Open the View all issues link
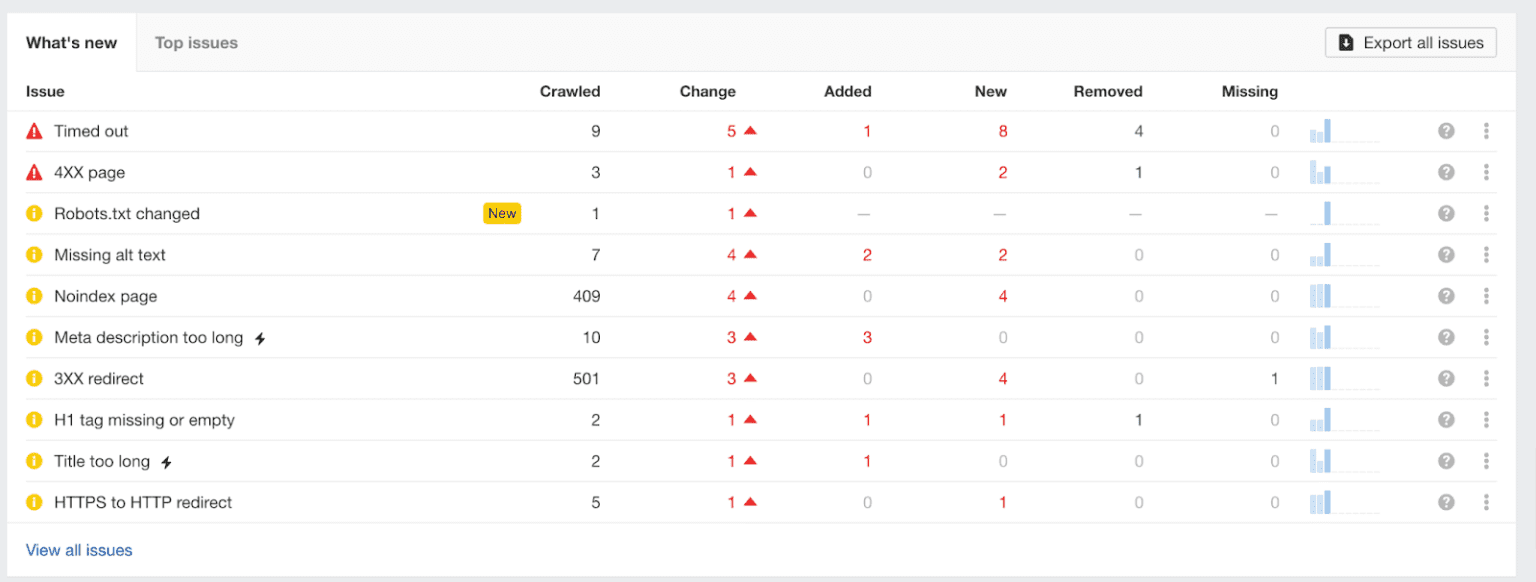 (79, 550)
